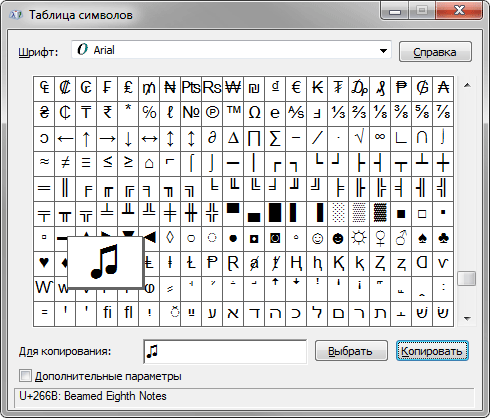The image size is (490, 418).
Task: Select the Indian Rupee sign
Action: click(x=107, y=114)
